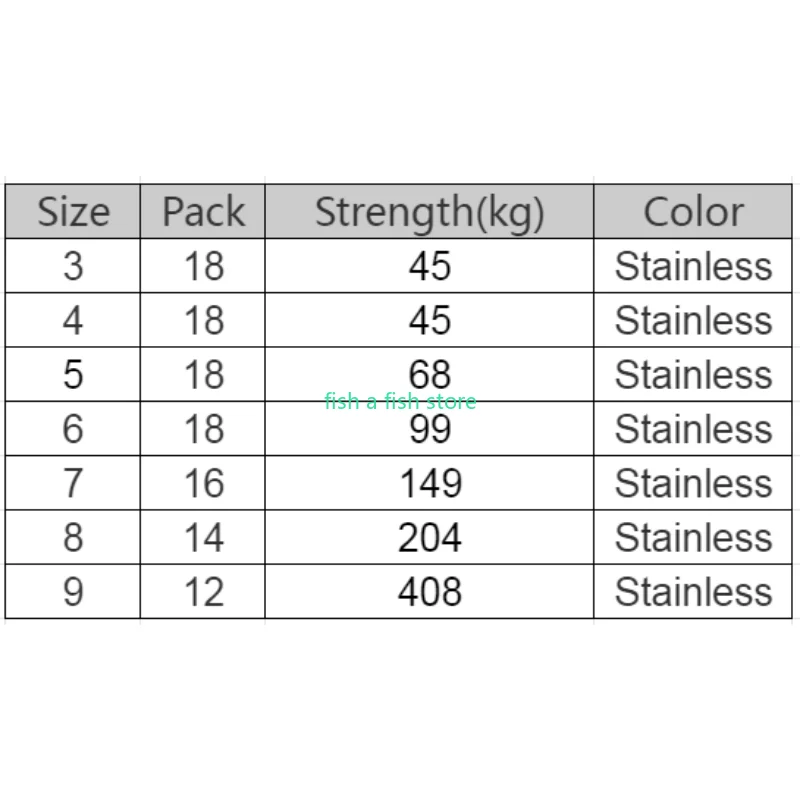Click the fish a fish store watermark
The width and height of the screenshot is (800, 800).
[x=400, y=402]
